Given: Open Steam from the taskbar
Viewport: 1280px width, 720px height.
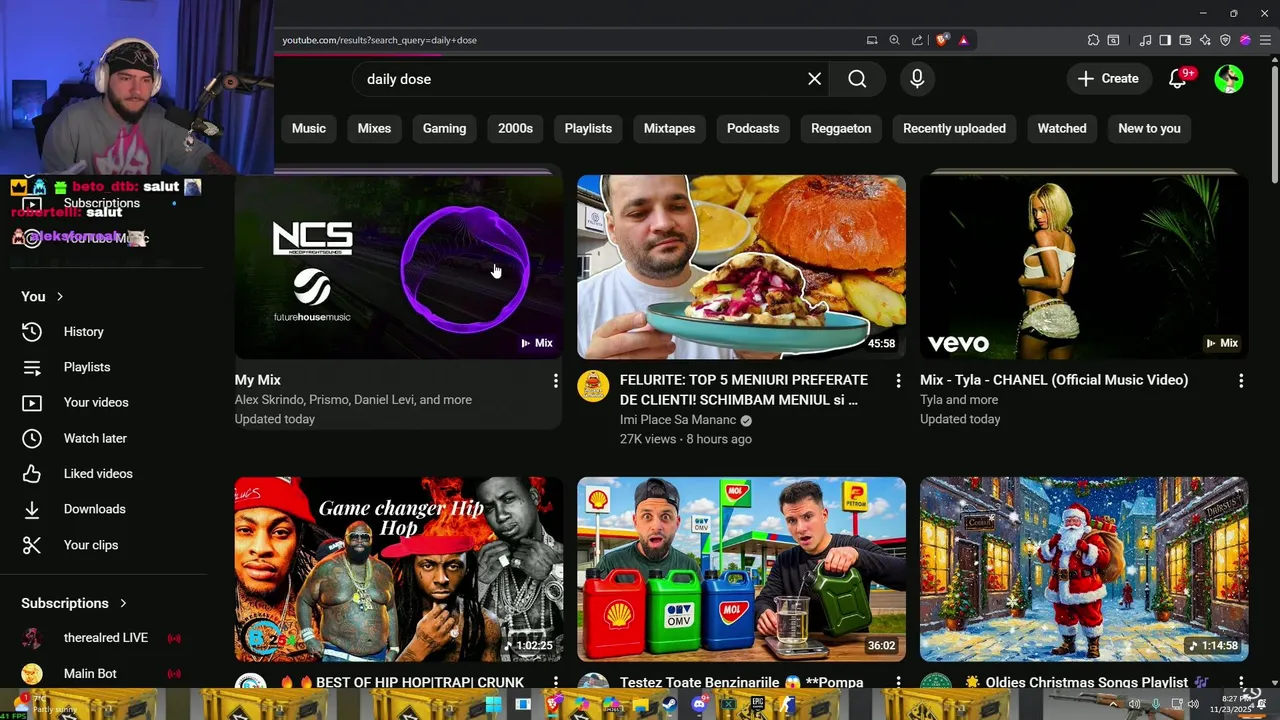Looking at the screenshot, I should pos(669,705).
